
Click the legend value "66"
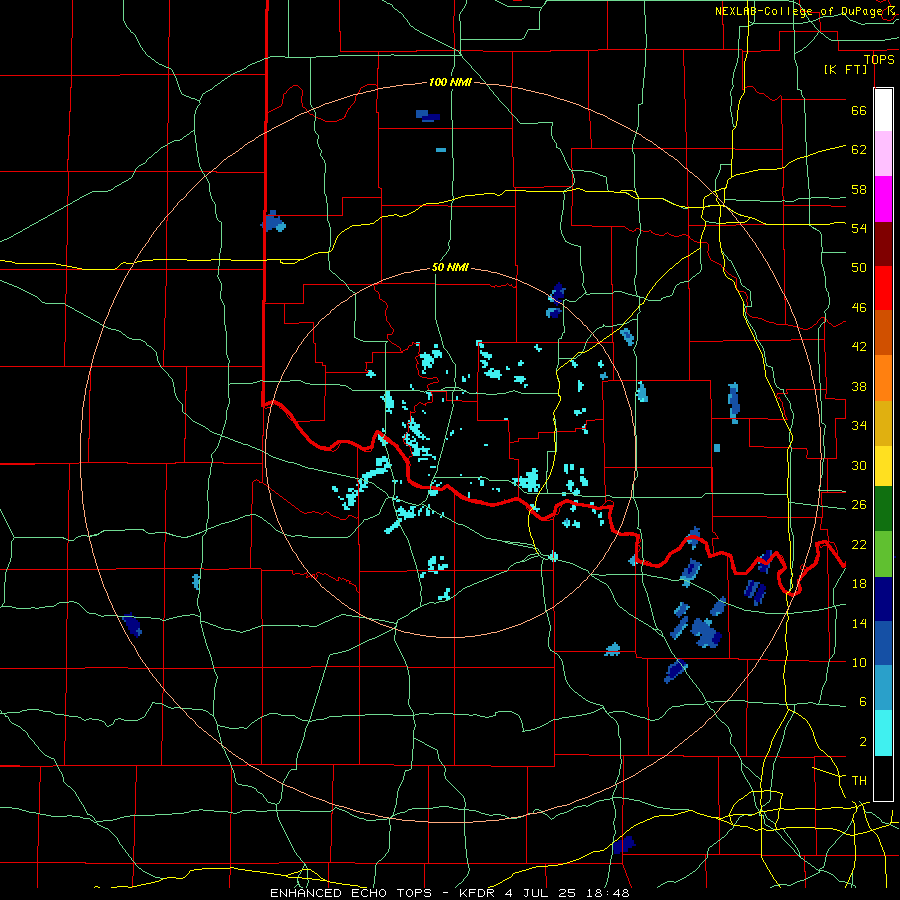point(859,110)
